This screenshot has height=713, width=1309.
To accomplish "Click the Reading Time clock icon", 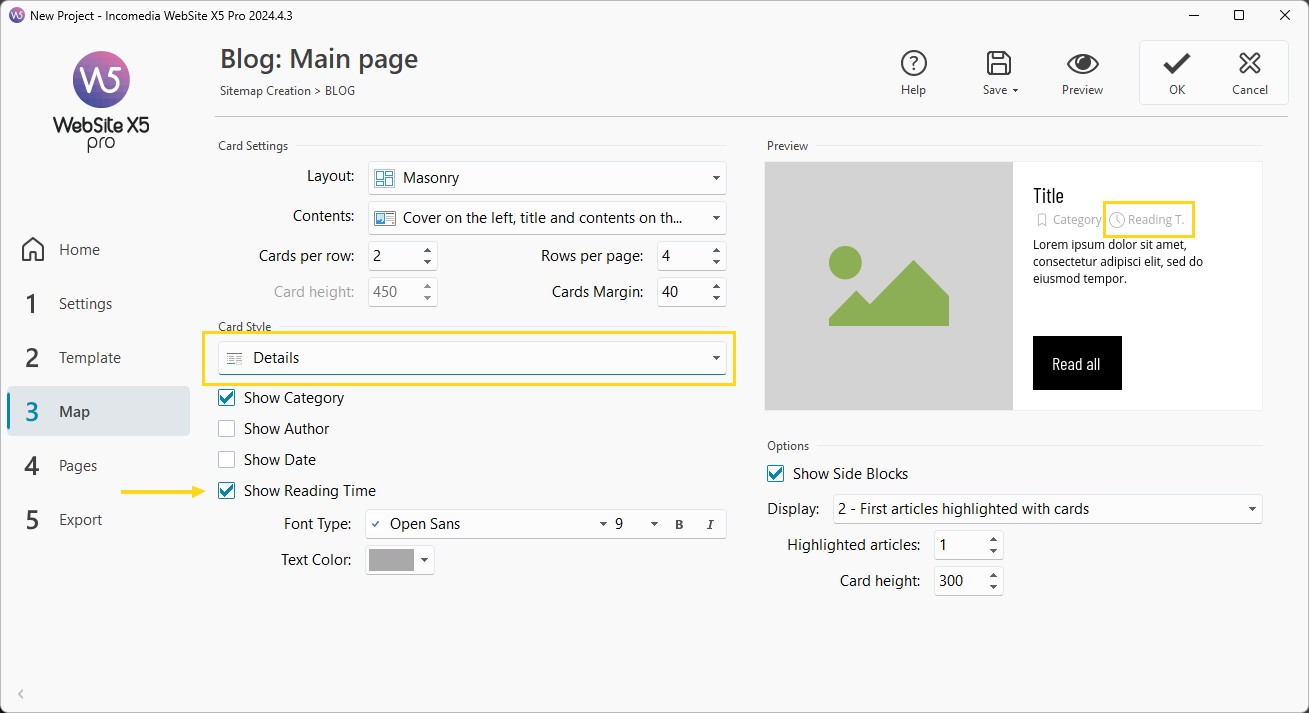I will click(1118, 220).
